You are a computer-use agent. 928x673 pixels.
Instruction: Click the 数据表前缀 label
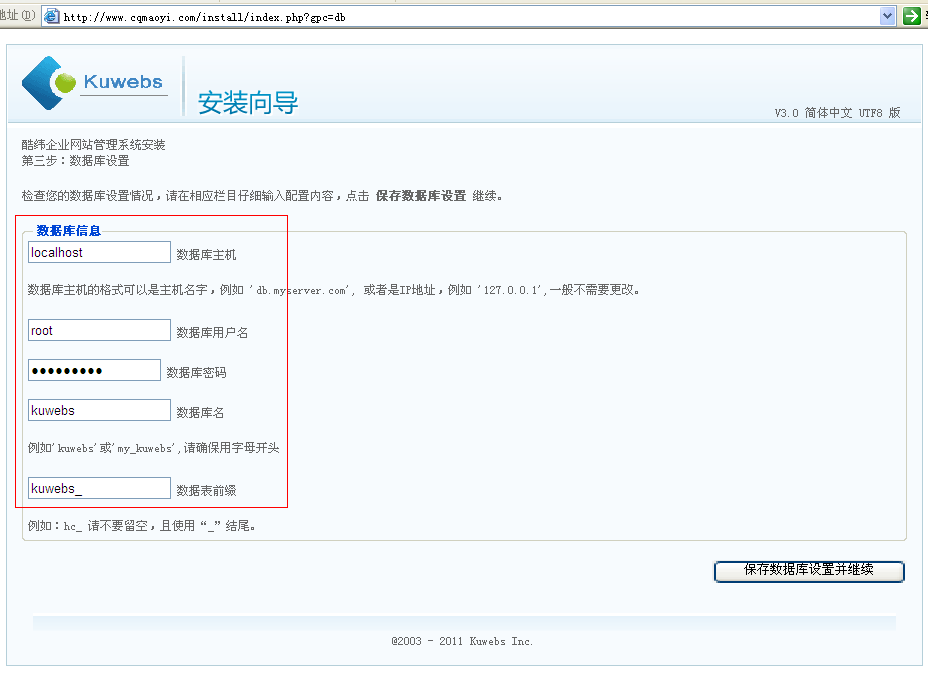point(206,491)
